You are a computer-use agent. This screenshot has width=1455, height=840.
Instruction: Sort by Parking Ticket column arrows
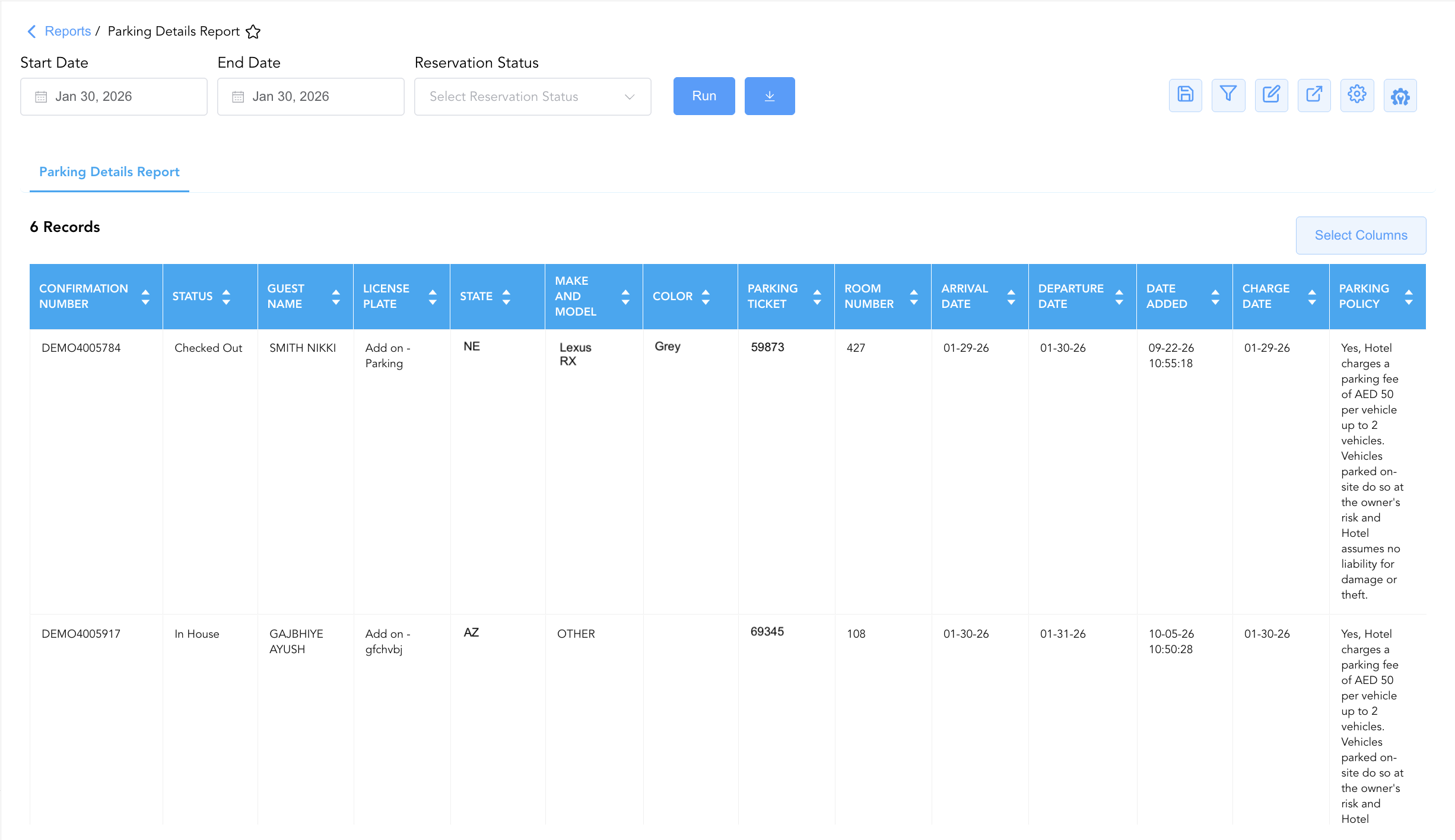tap(817, 297)
